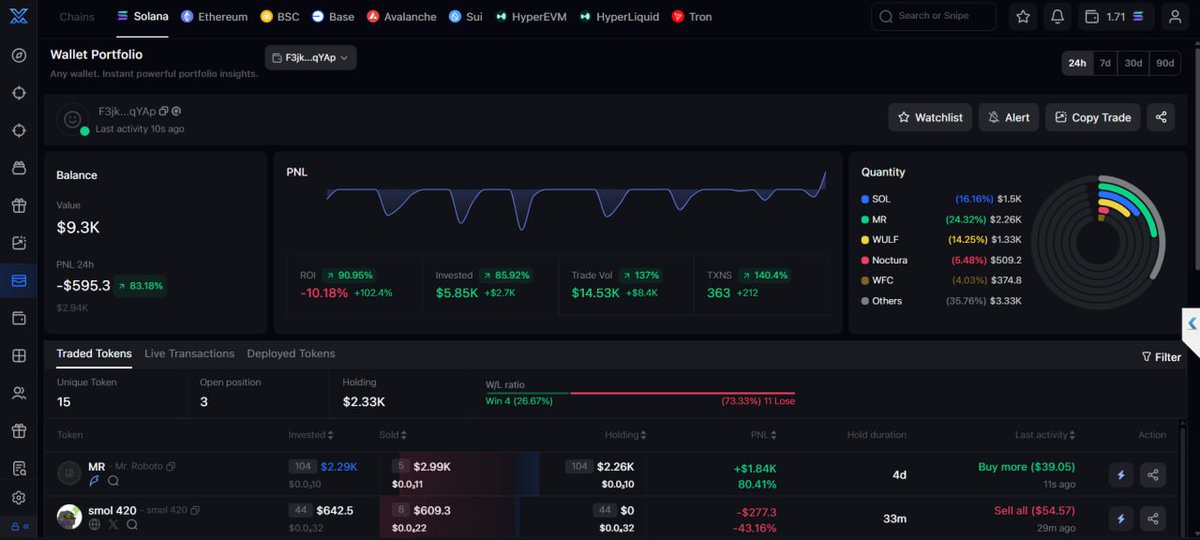Select the 7d time range
This screenshot has height=540, width=1200.
click(x=1105, y=62)
